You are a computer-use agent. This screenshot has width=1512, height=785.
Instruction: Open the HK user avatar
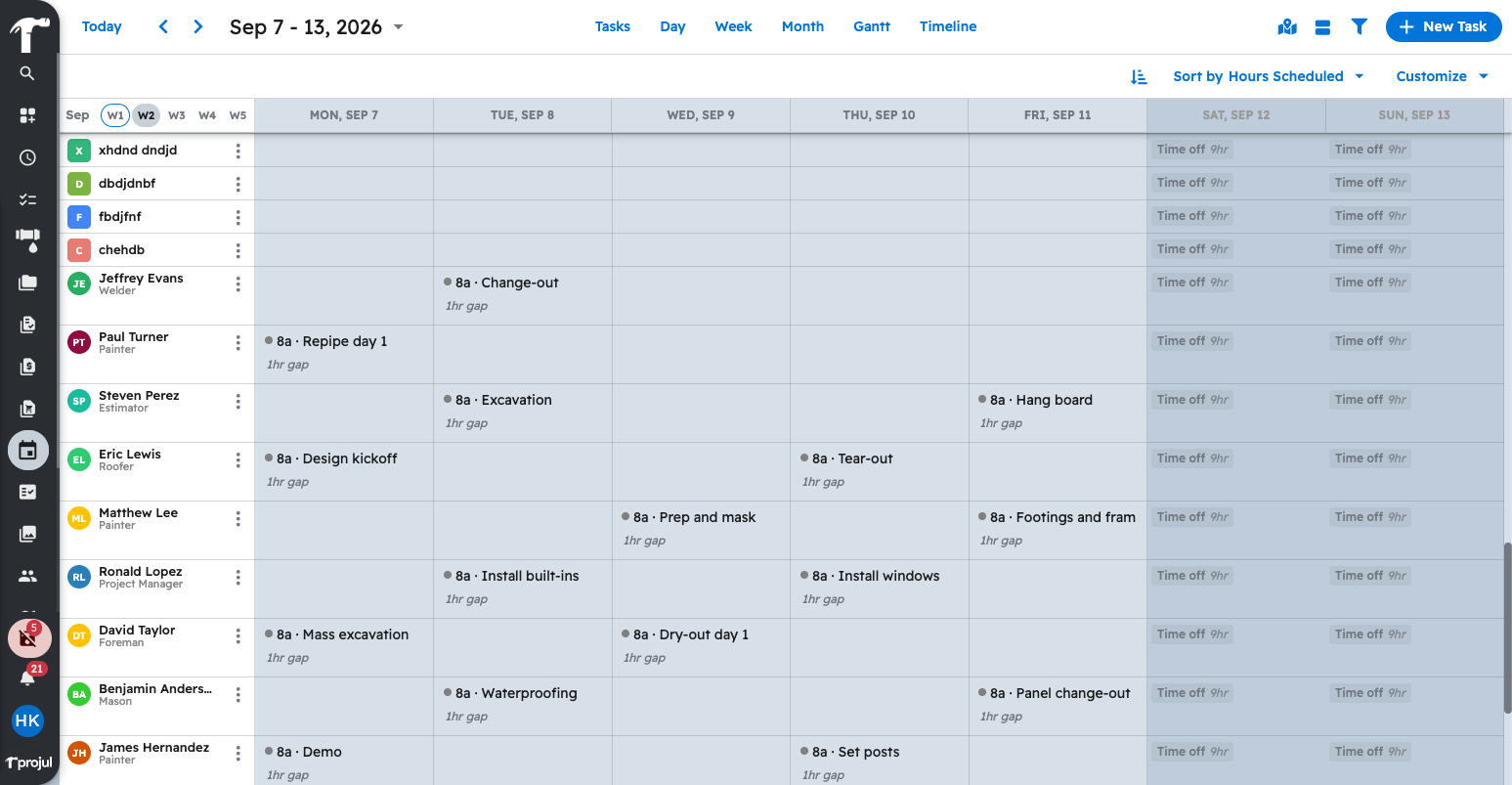(x=27, y=720)
